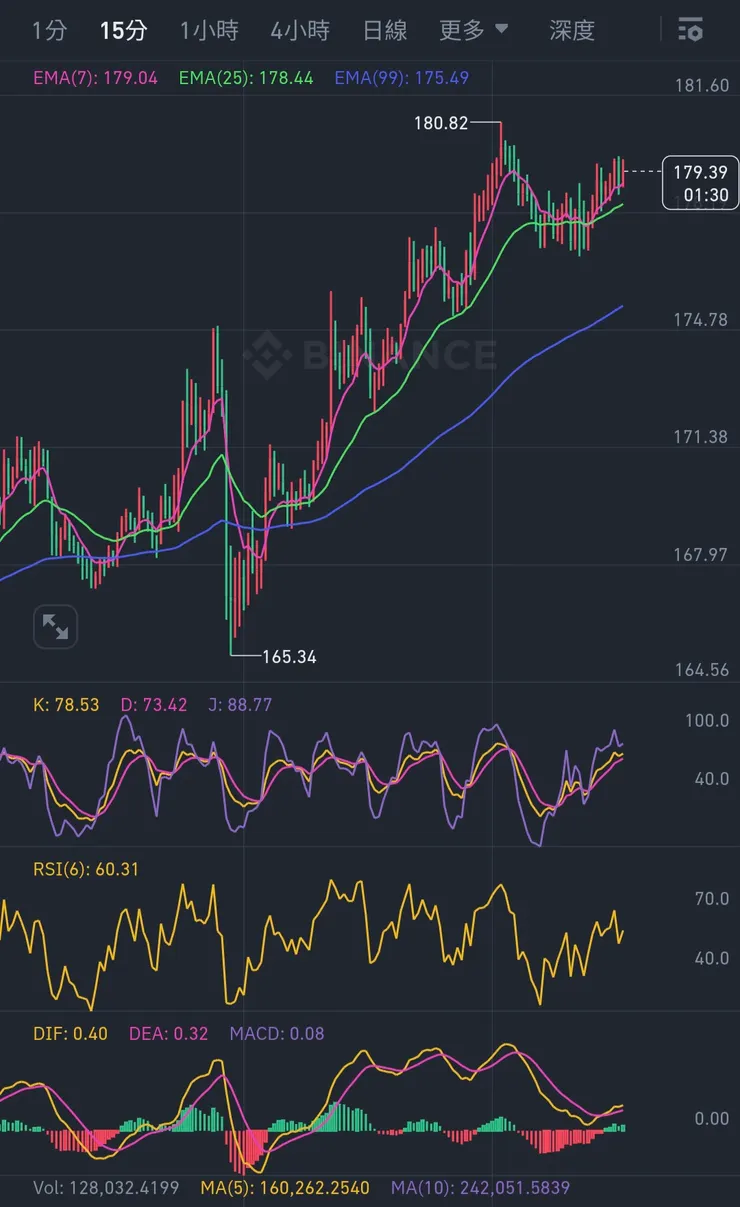Tap the K: 78.53 indicator value
Viewport: 740px width, 1207px height.
click(x=66, y=705)
